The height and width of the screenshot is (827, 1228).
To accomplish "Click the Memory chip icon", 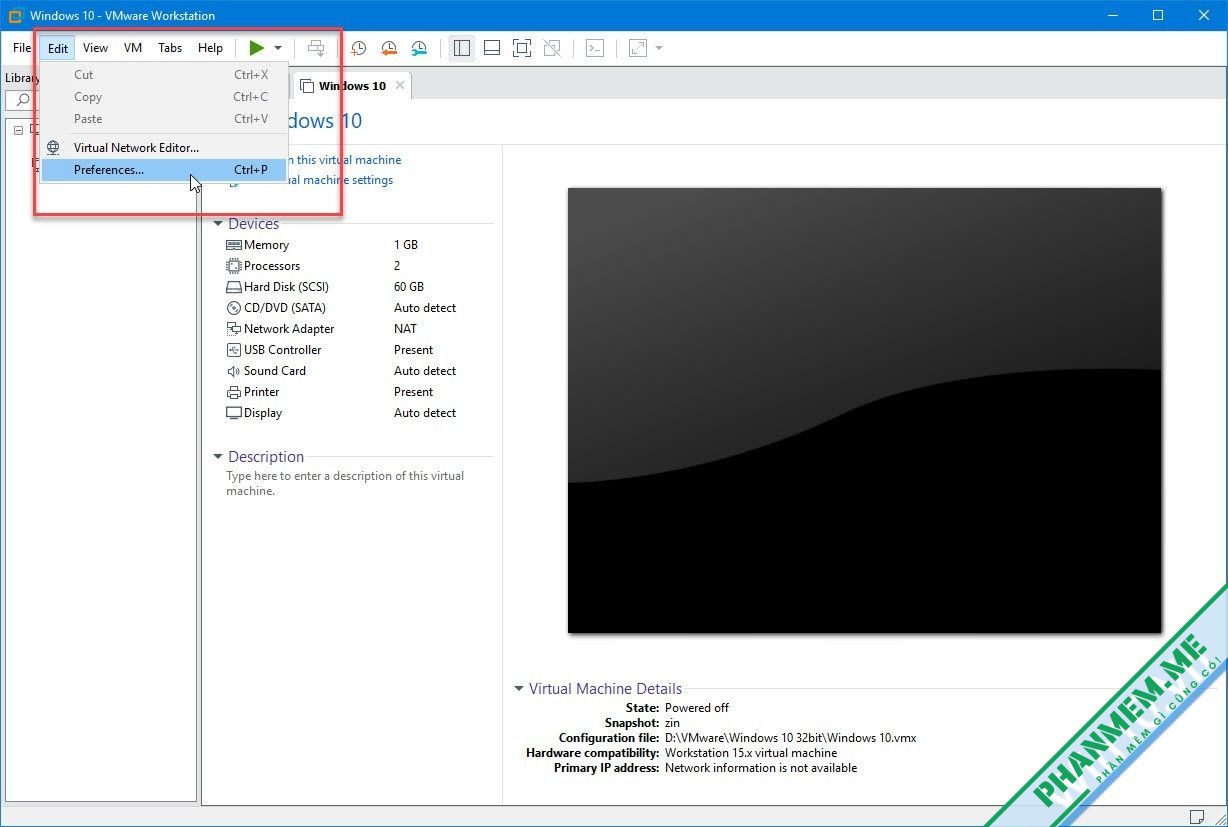I will click(x=234, y=245).
